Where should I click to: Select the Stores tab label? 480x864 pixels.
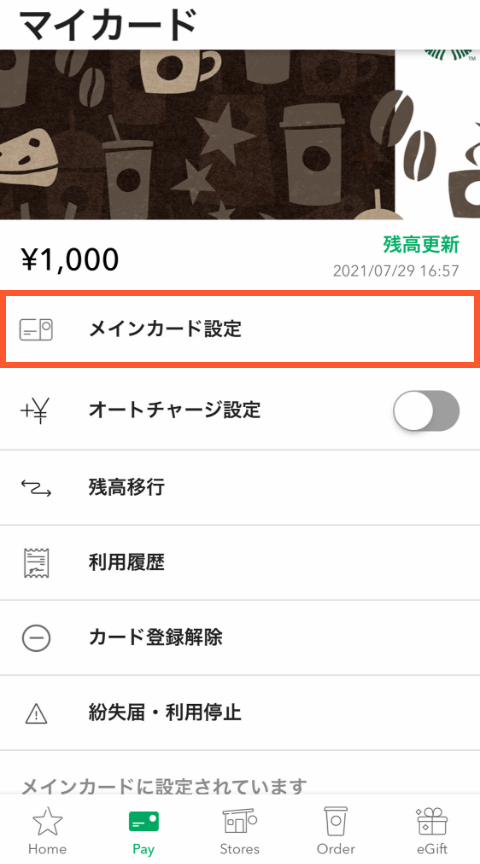[240, 849]
